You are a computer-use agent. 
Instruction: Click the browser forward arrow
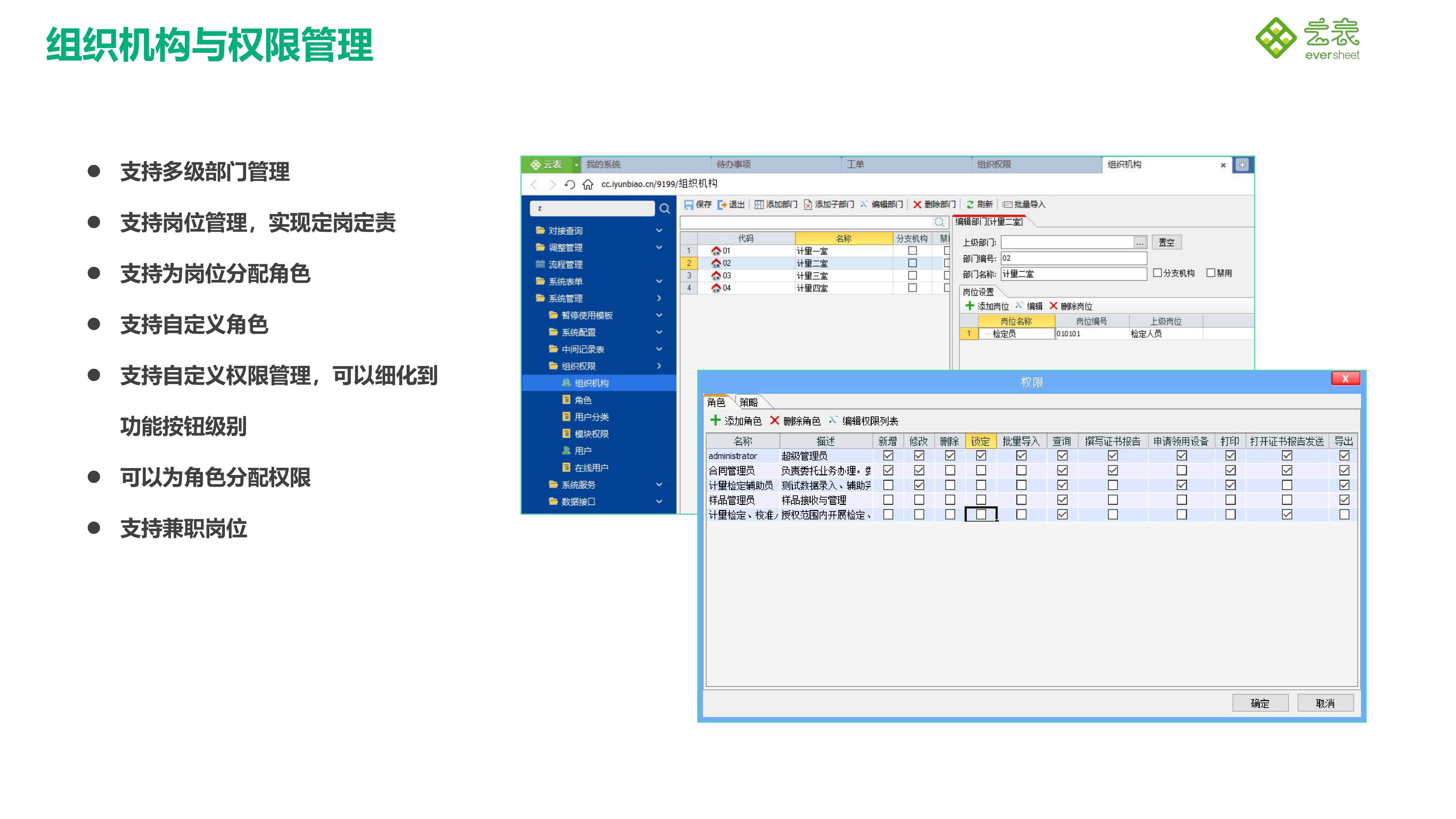(x=552, y=184)
